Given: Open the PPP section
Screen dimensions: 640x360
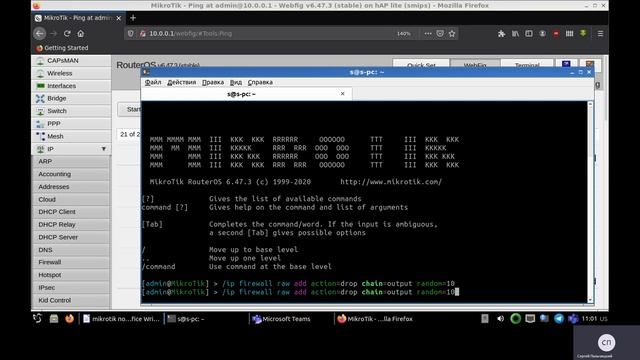Looking at the screenshot, I should 71,124.
